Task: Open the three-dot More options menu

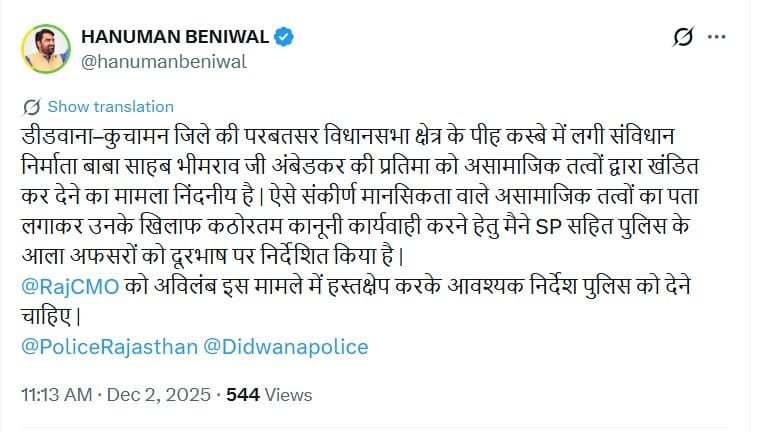Action: click(716, 38)
